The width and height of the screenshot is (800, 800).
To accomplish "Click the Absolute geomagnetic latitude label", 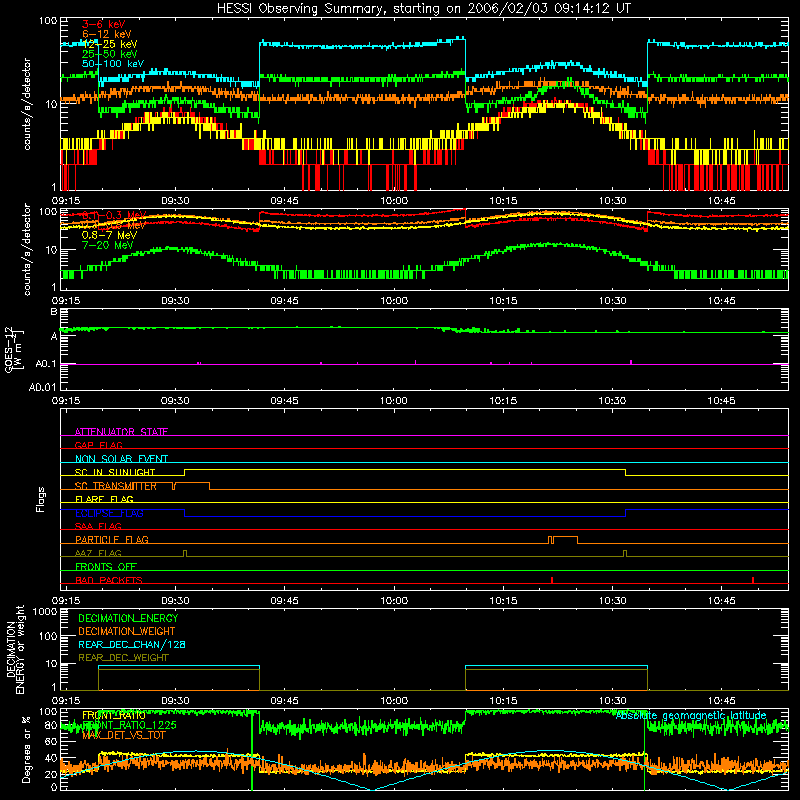I will (691, 716).
